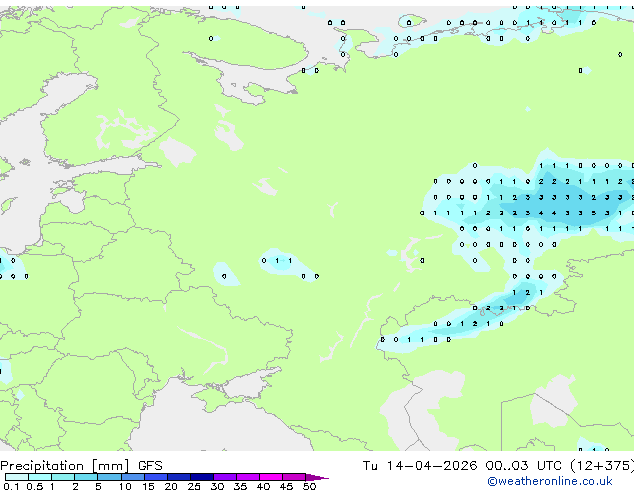634x490 pixels.
Task: Click the '(12+375)' forecast offset text
Action: click(602, 466)
